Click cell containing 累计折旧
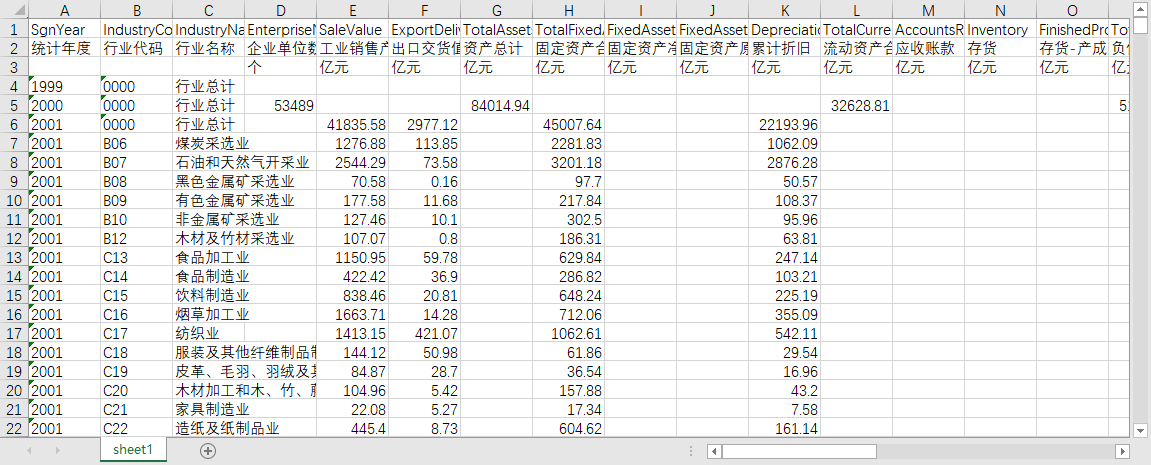Image resolution: width=1151 pixels, height=465 pixels. (x=784, y=48)
